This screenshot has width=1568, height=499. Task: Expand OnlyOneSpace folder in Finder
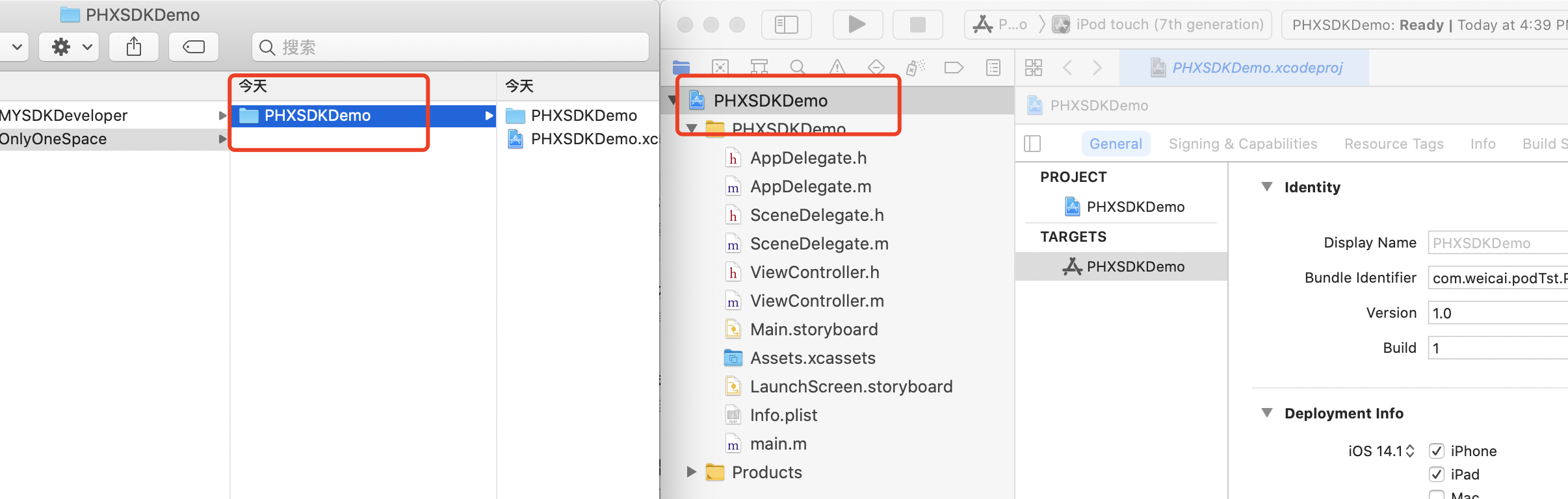tap(222, 139)
